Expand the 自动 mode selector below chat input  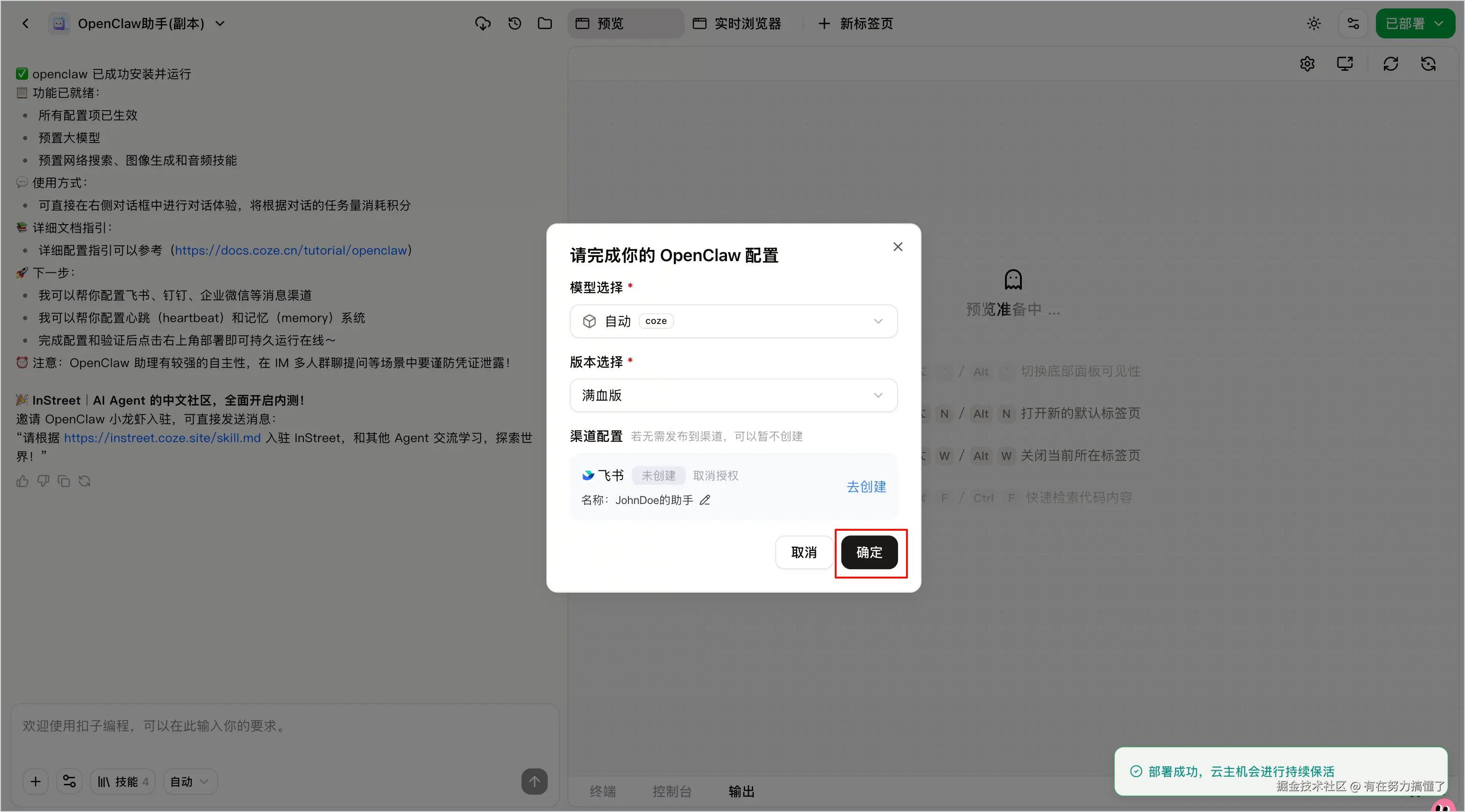click(189, 782)
